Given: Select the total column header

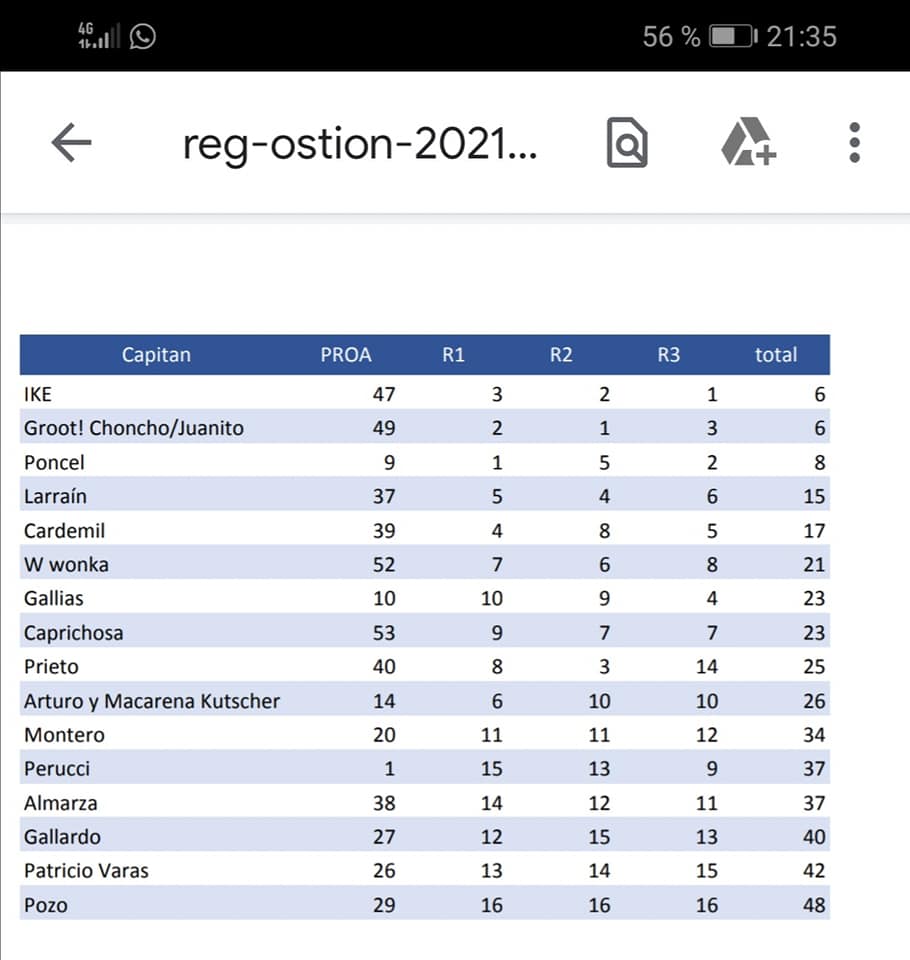Looking at the screenshot, I should pyautogui.click(x=776, y=355).
